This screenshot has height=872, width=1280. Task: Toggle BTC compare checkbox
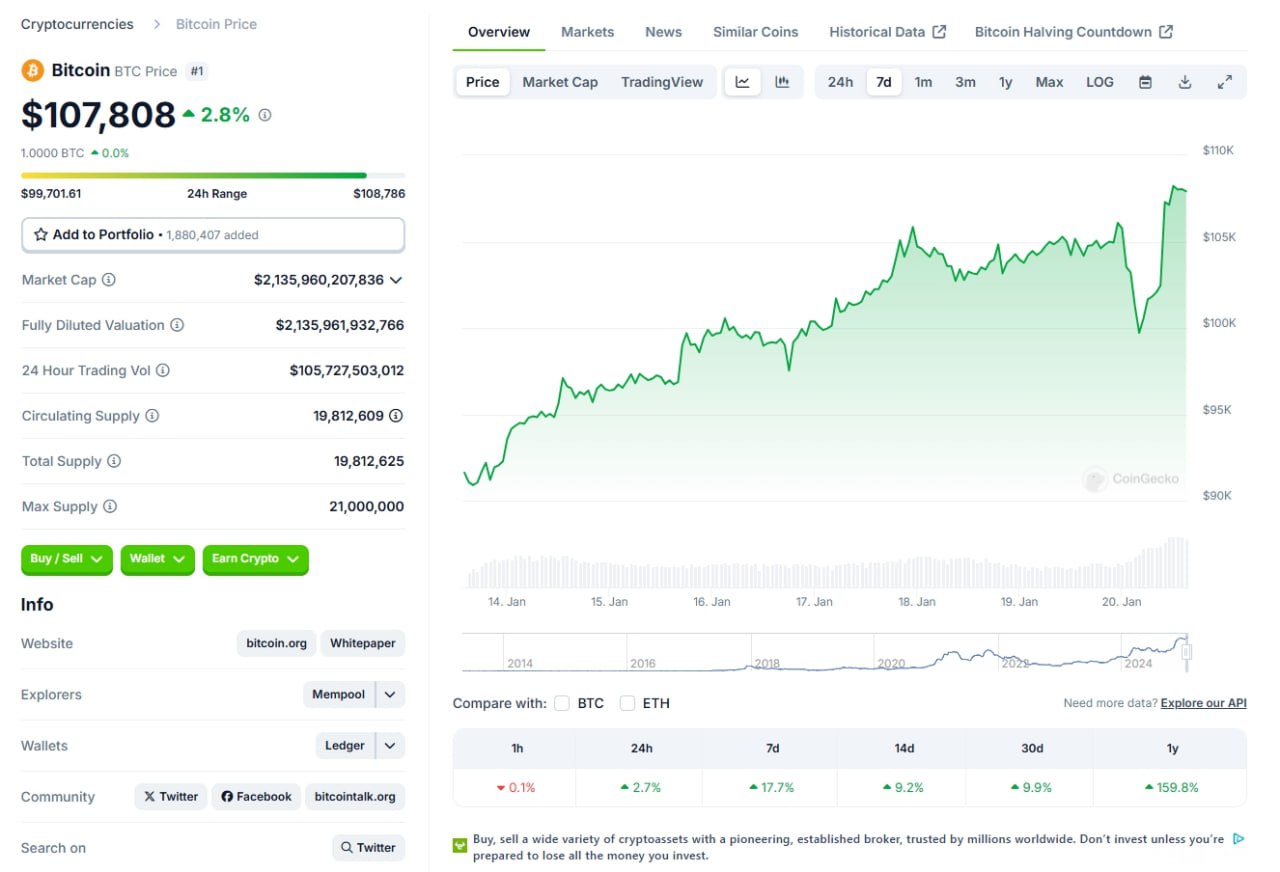click(x=562, y=703)
